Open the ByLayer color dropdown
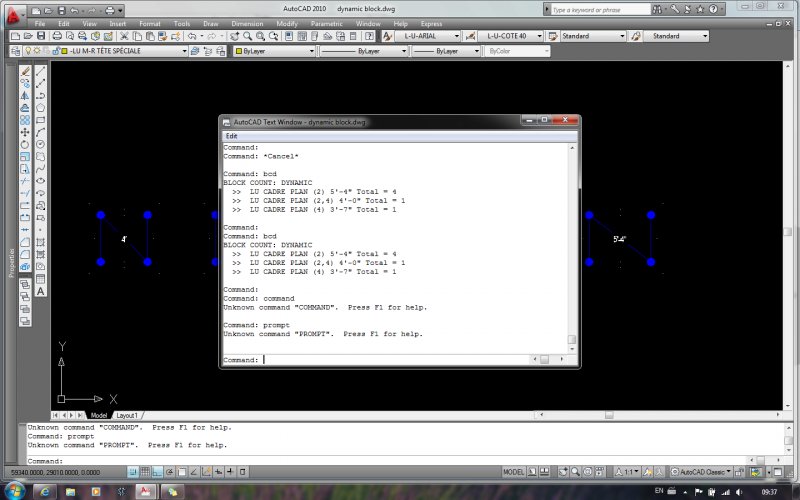 (274, 51)
